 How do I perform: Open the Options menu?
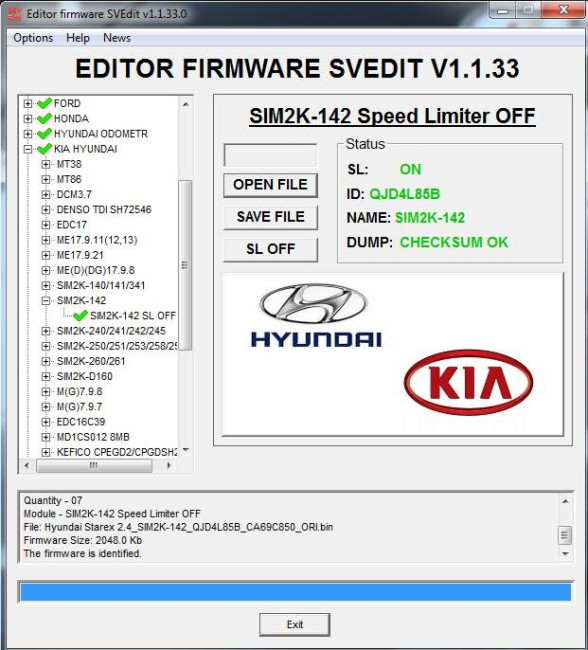pyautogui.click(x=33, y=38)
